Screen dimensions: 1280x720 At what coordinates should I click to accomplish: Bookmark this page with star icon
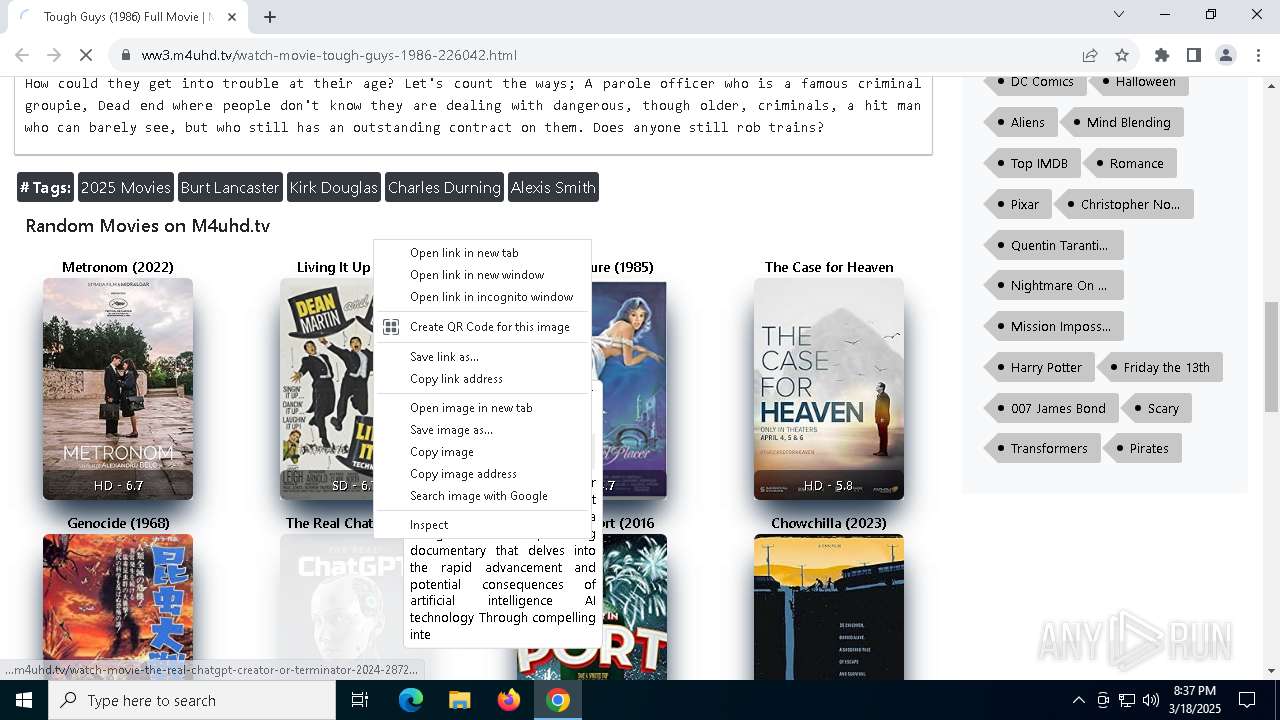pos(1122,55)
